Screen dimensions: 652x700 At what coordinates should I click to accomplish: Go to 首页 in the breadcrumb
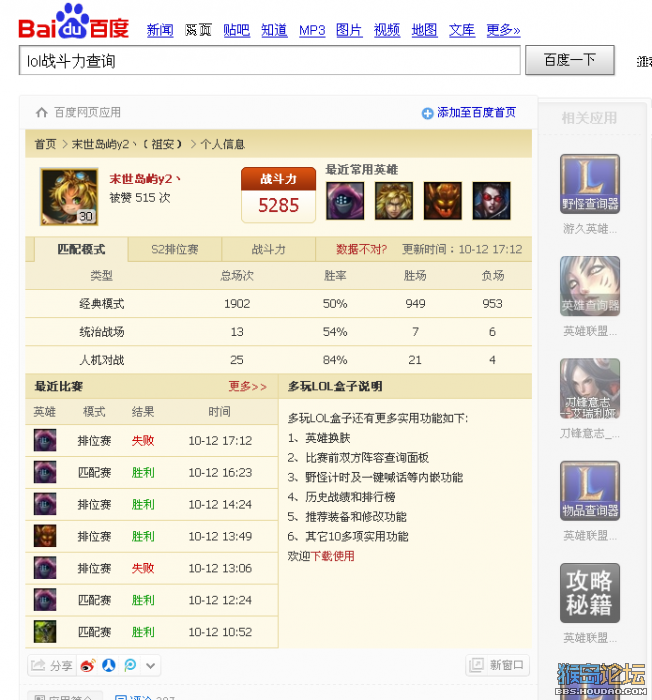click(46, 144)
